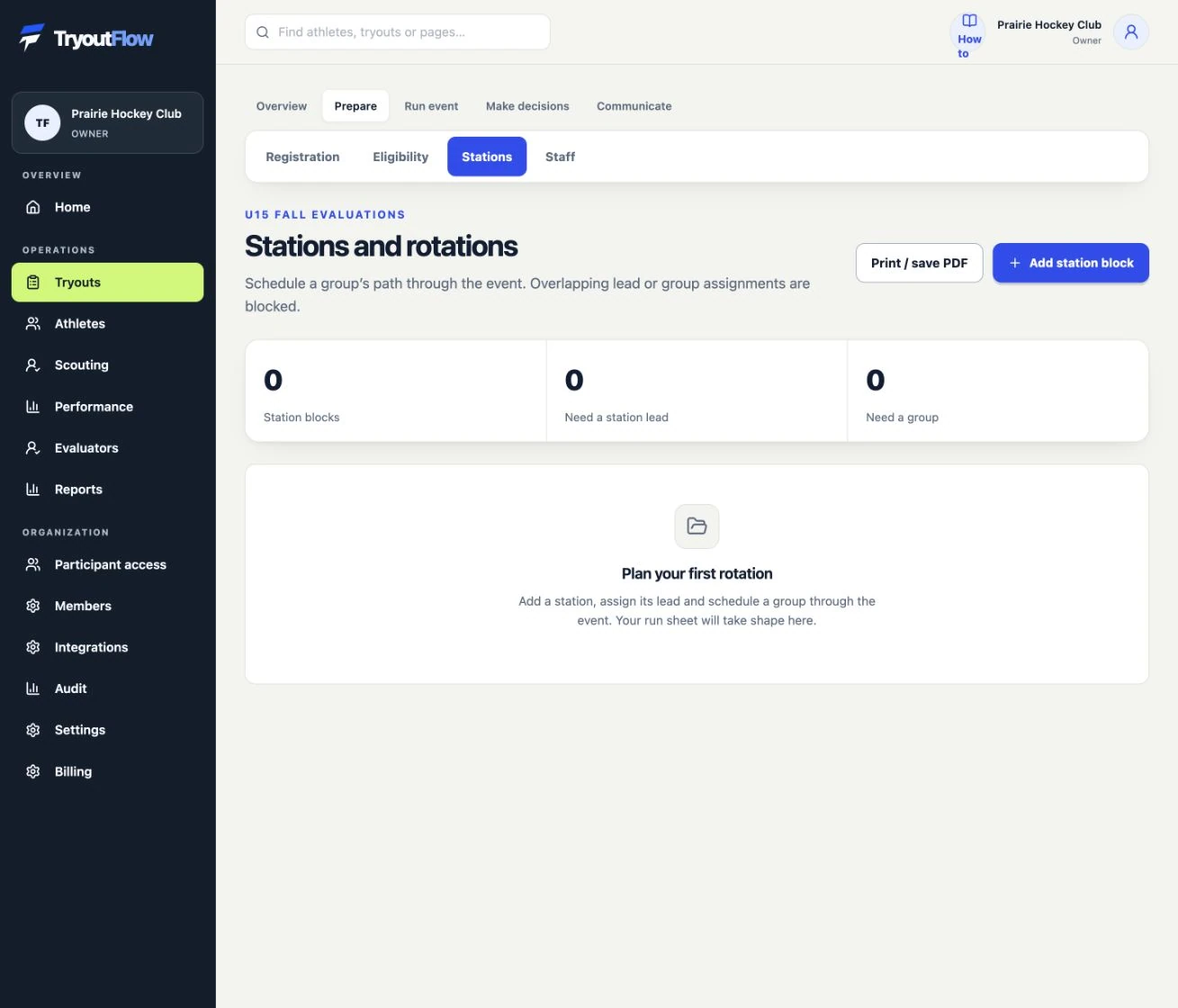Select the Registration sub-tab
1178x1008 pixels.
[302, 157]
